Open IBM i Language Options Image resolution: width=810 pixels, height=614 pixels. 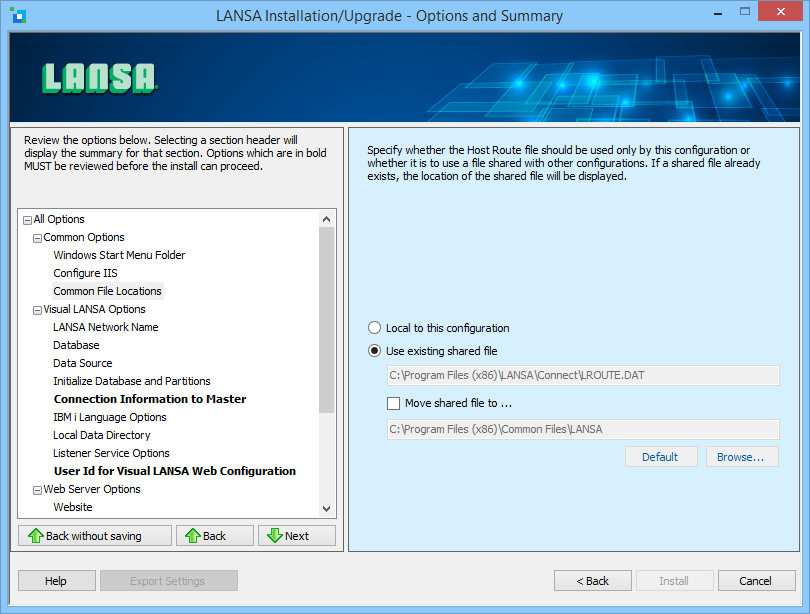[110, 417]
